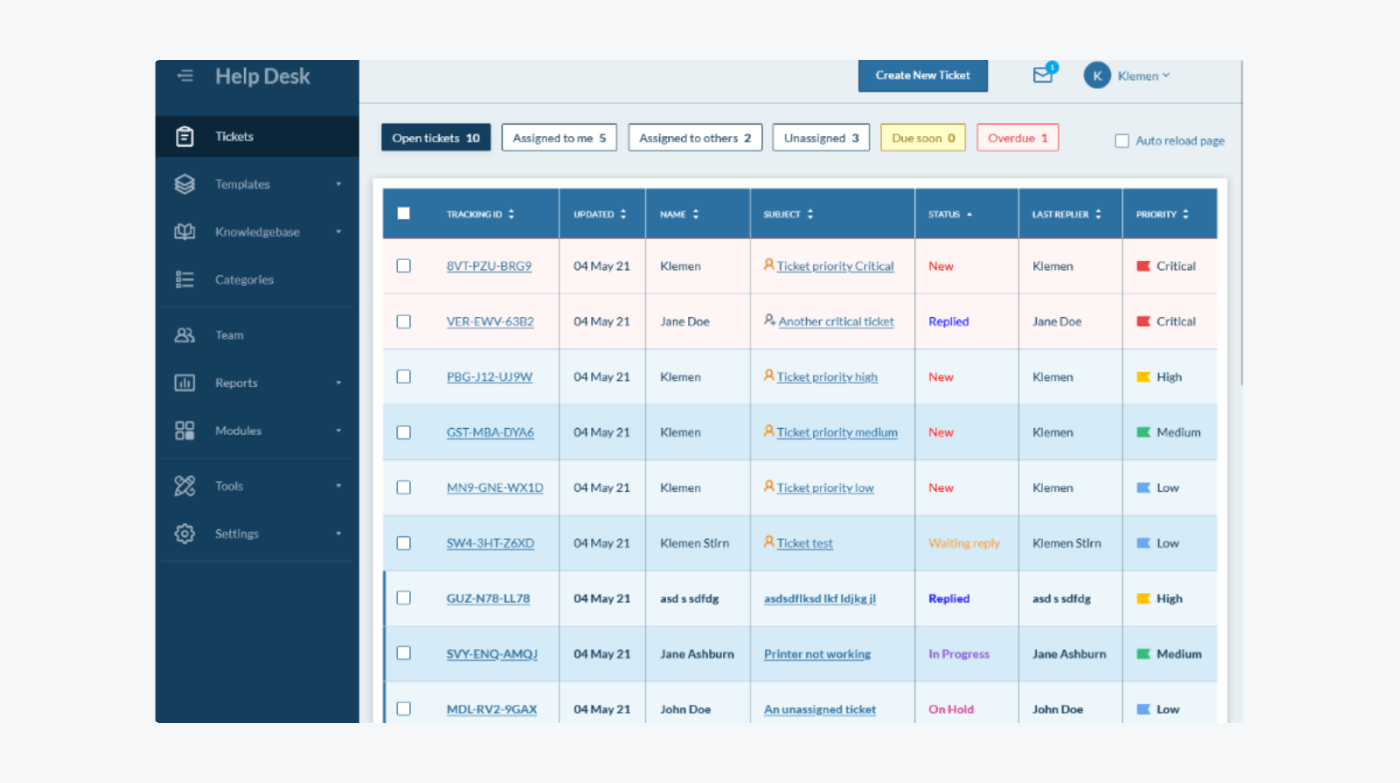Click the Low flag on row MN9-GNE-WX1D

(1143, 488)
